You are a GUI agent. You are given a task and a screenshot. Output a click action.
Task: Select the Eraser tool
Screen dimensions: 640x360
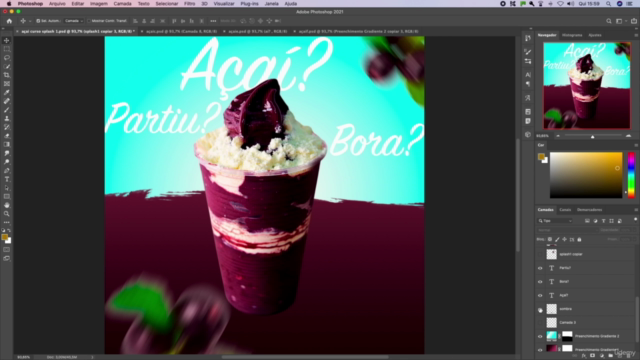pos(7,136)
